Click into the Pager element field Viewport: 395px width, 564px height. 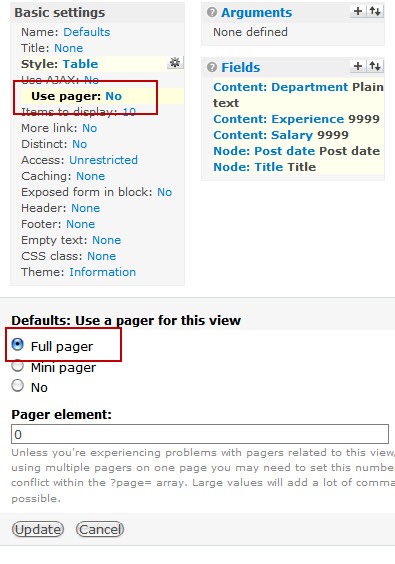click(200, 434)
